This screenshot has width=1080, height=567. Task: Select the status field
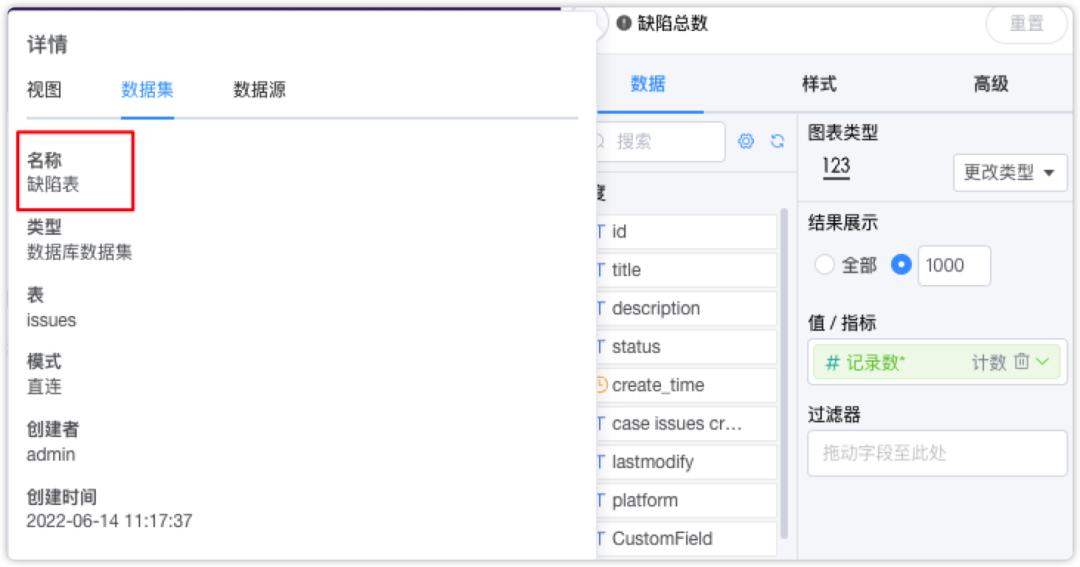click(x=686, y=347)
